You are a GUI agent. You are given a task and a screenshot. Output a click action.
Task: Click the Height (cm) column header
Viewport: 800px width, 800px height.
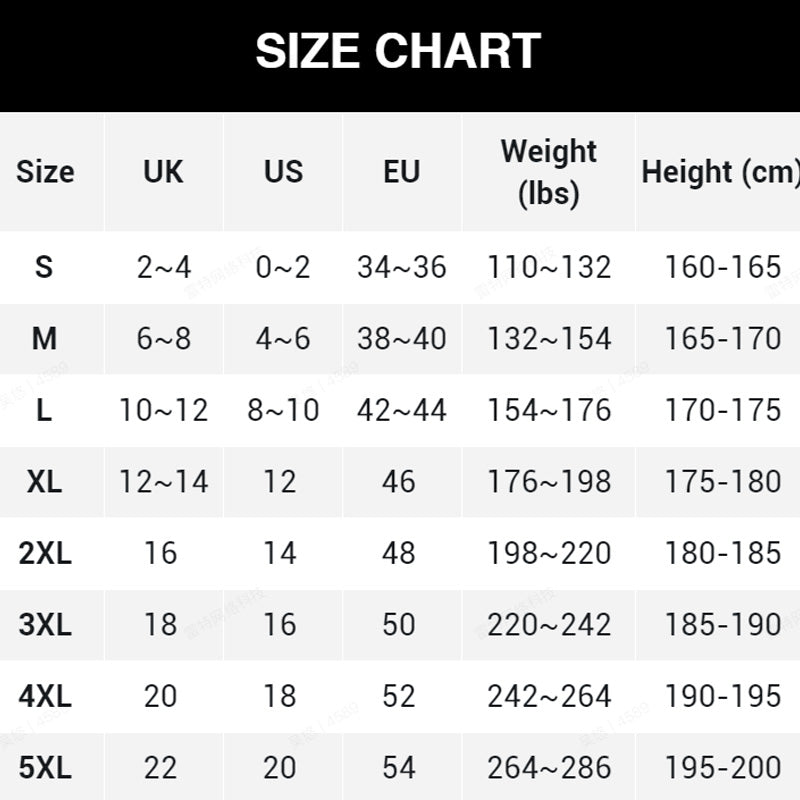click(x=720, y=171)
